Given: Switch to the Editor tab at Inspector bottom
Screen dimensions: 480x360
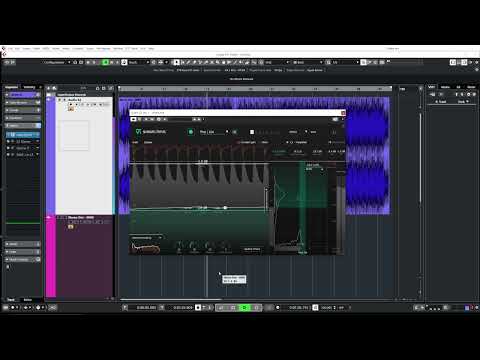Looking at the screenshot, I should 28,300.
